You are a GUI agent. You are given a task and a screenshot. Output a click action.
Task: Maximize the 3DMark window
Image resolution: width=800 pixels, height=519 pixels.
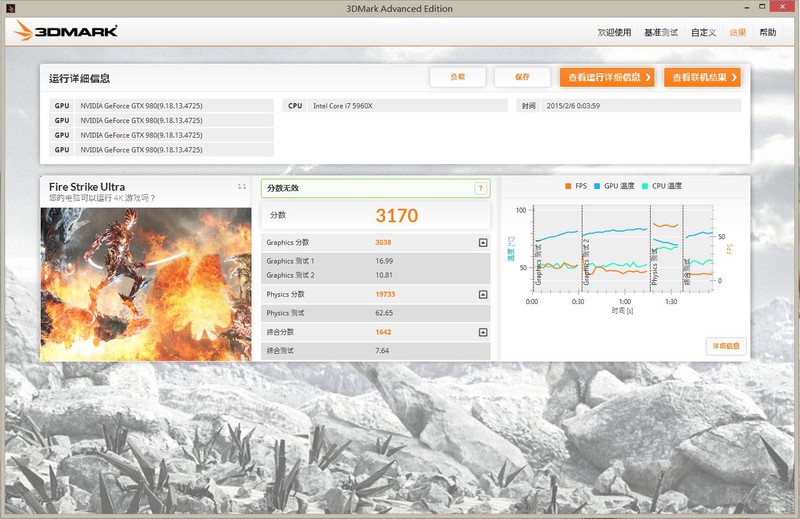[x=762, y=7]
